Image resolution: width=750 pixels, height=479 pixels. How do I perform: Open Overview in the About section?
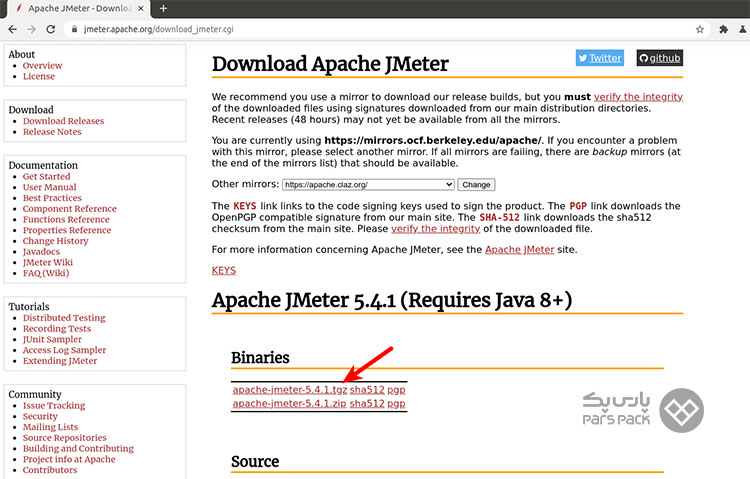coord(43,66)
